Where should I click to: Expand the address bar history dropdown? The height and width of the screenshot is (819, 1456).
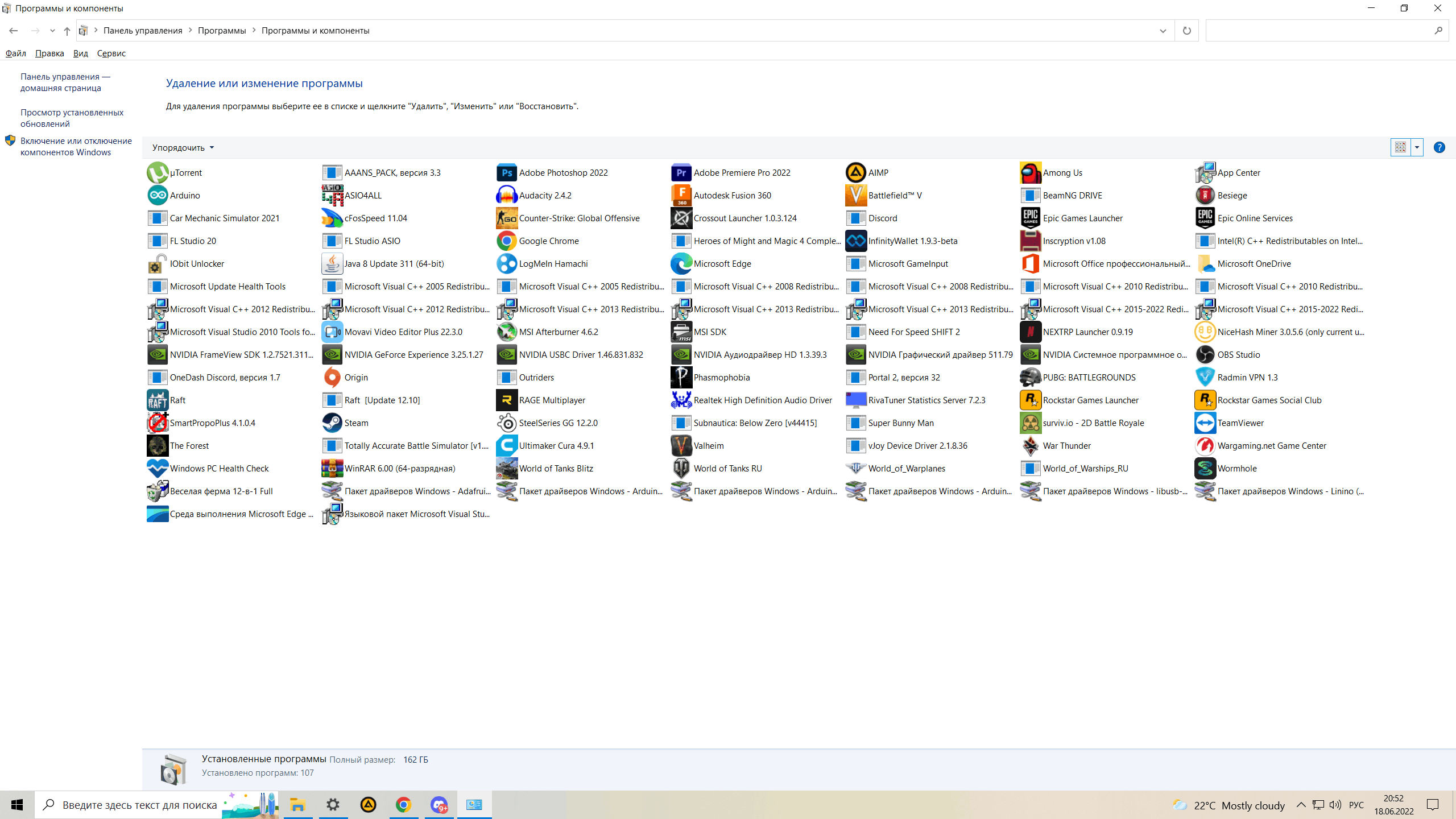(1163, 31)
